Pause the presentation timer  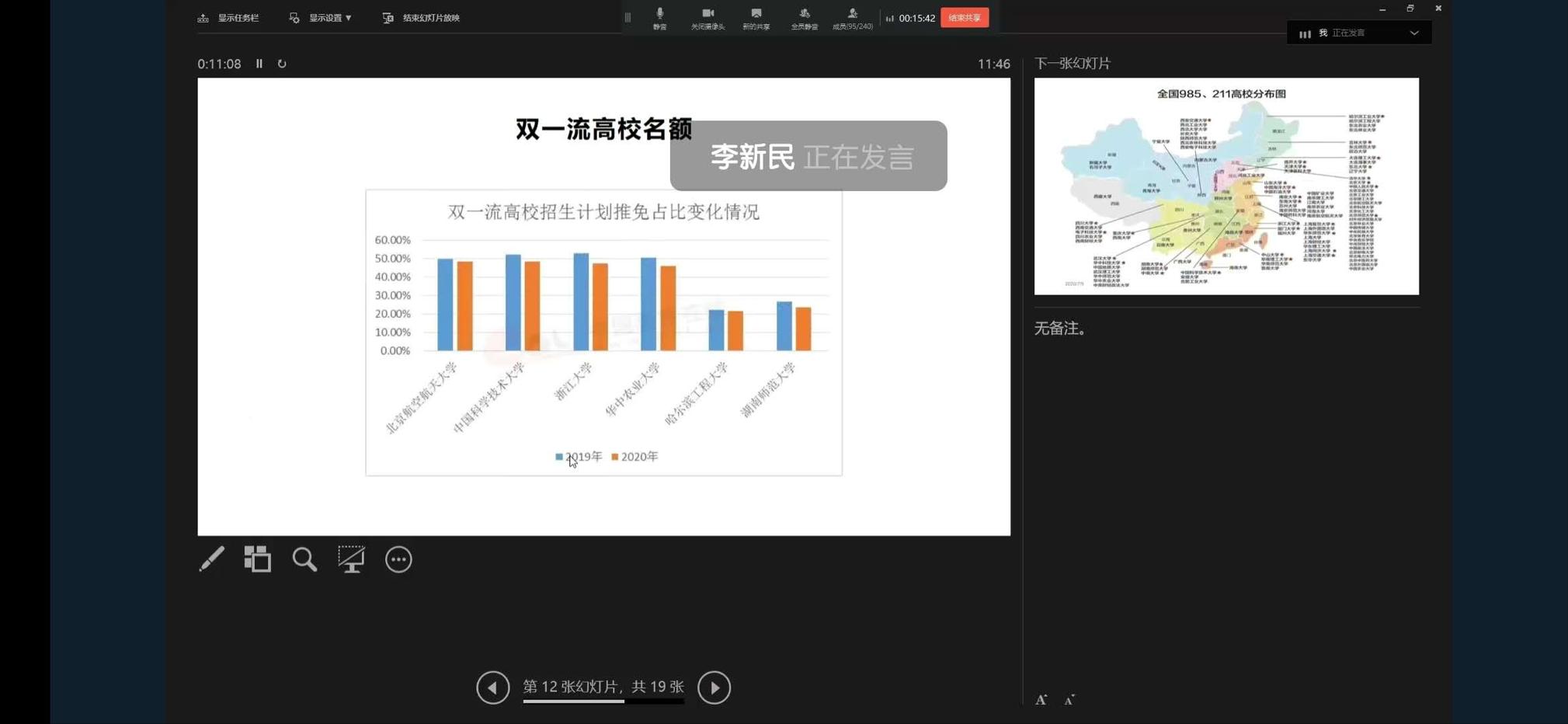[259, 64]
